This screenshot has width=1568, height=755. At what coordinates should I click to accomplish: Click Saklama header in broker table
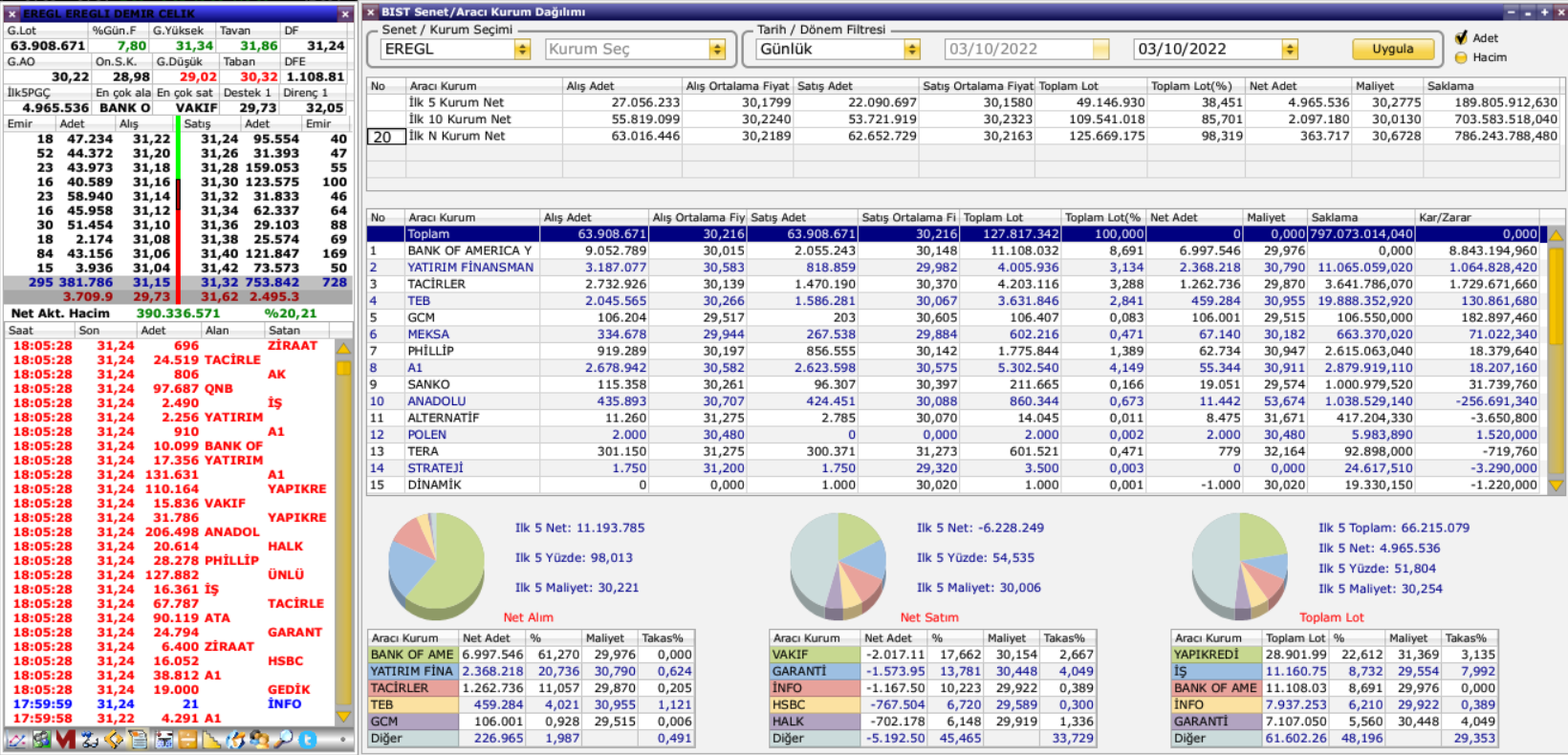point(1361,218)
